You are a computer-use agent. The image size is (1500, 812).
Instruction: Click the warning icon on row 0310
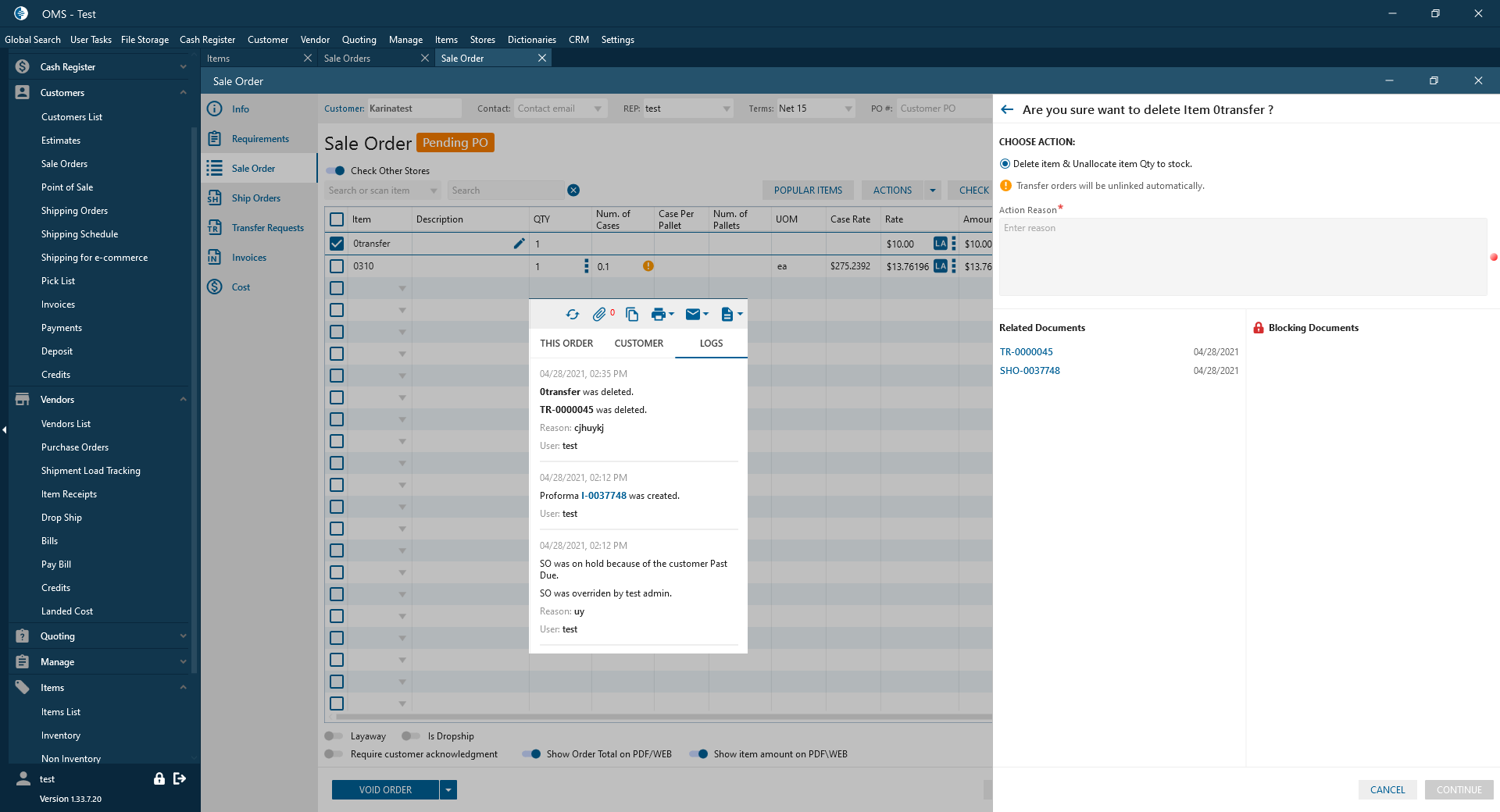point(648,266)
